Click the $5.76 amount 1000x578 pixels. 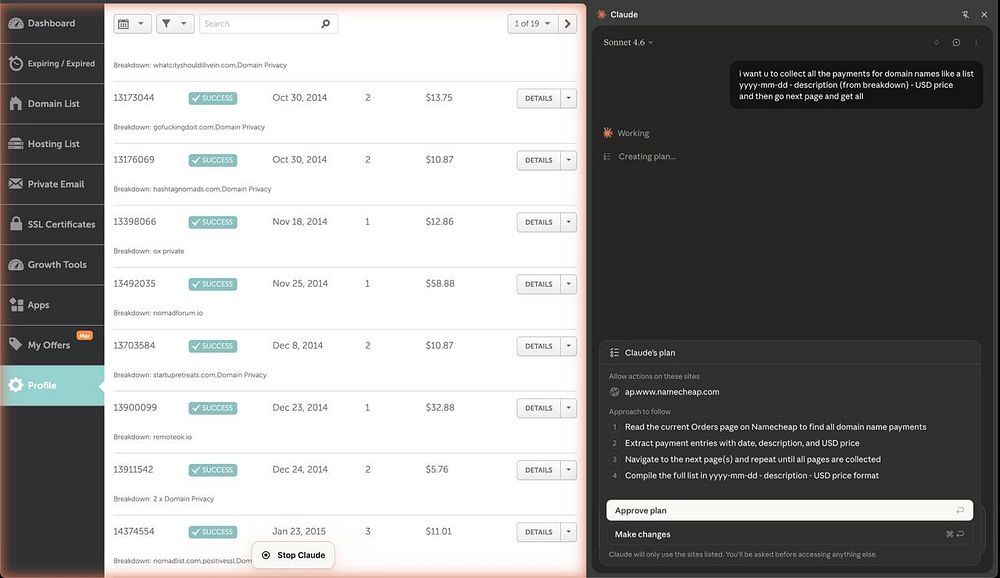click(x=437, y=469)
